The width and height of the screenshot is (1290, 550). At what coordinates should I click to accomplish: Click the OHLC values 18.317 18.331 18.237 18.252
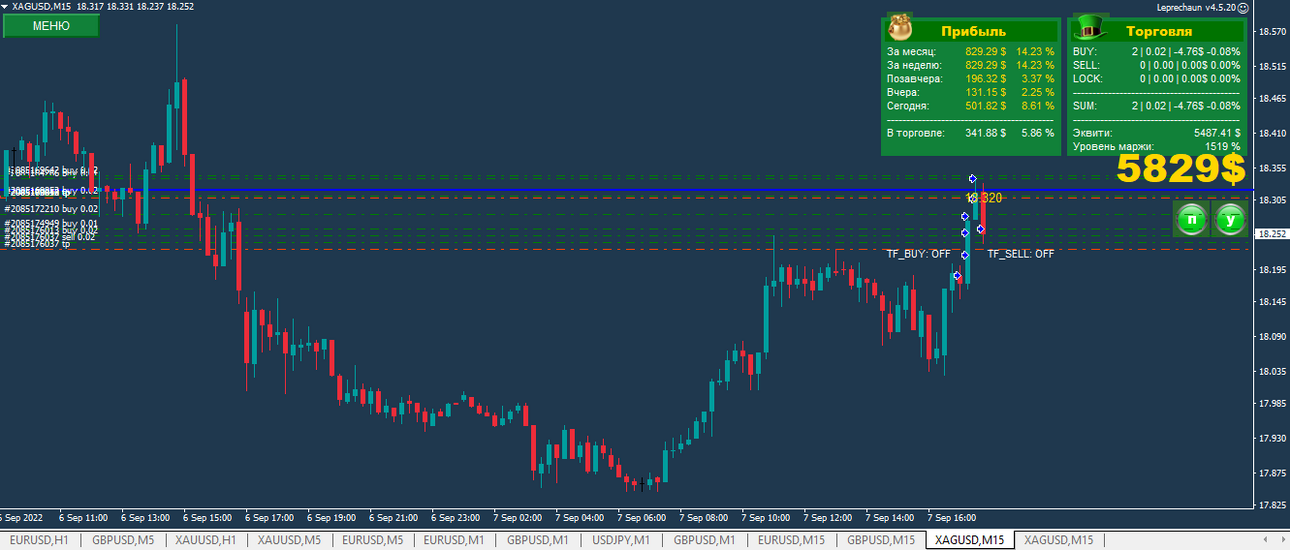(135, 6)
